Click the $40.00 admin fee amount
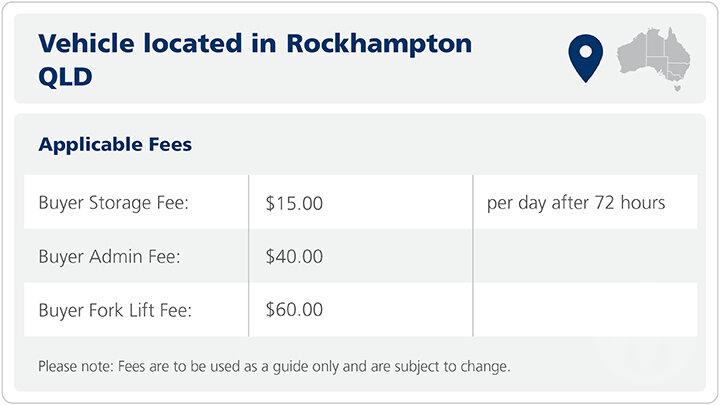 [294, 257]
